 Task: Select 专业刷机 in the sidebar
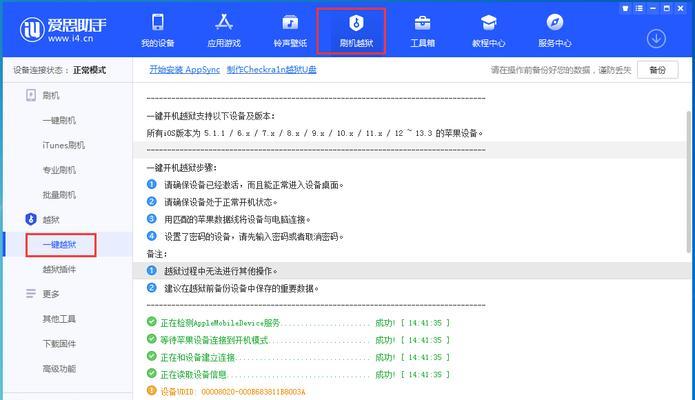tap(59, 170)
